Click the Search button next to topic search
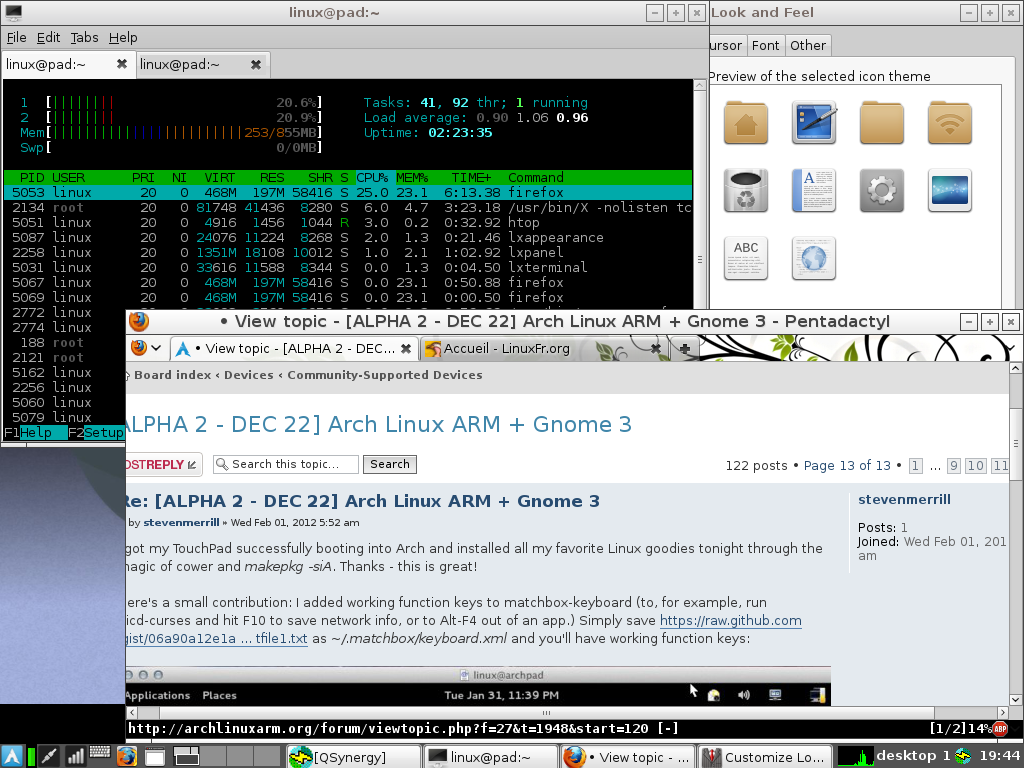Image resolution: width=1024 pixels, height=768 pixels. [390, 464]
